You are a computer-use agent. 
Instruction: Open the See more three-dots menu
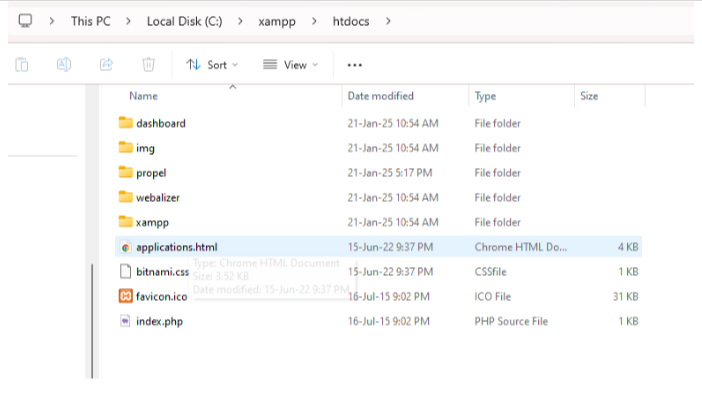pyautogui.click(x=354, y=64)
